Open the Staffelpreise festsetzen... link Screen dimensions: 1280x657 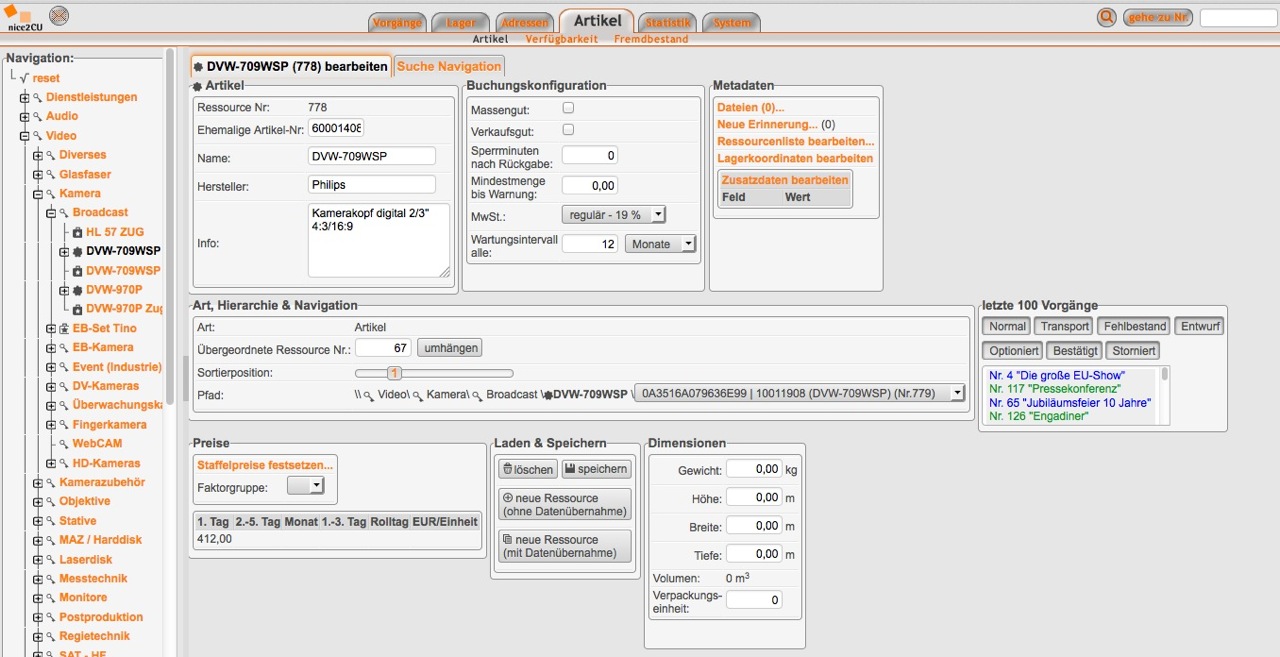pos(265,465)
